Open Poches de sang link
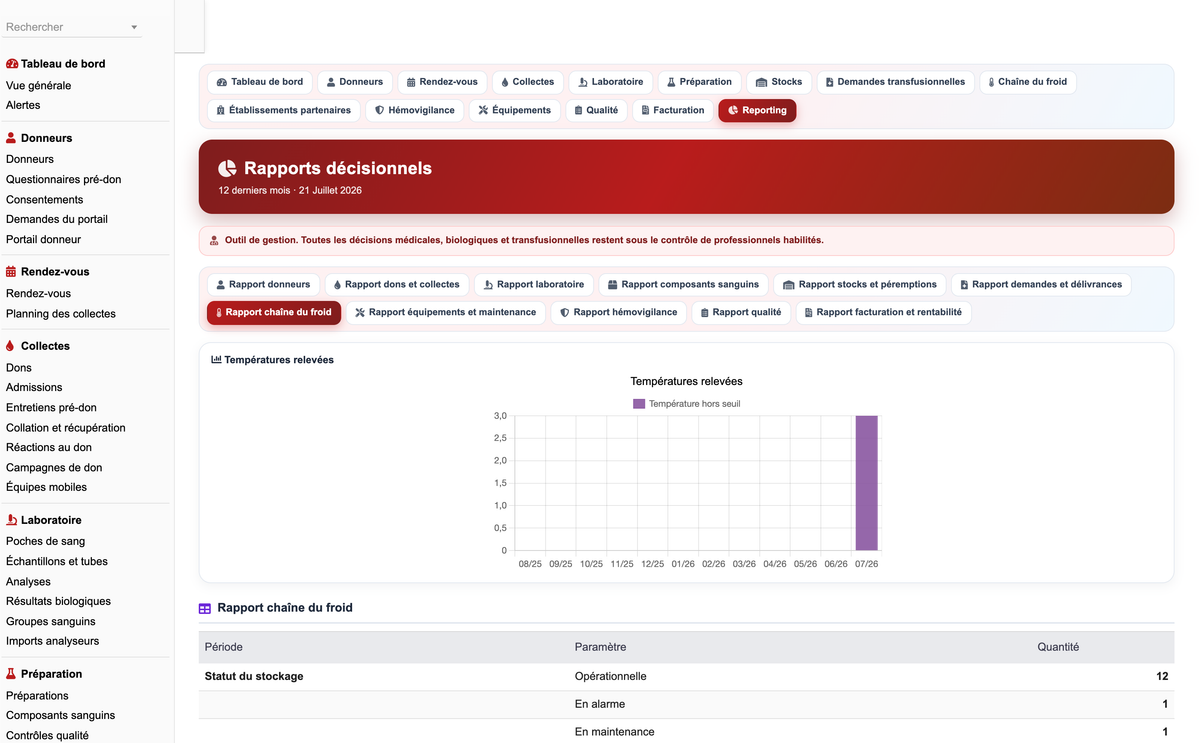Viewport: 1200px width, 743px height. pyautogui.click(x=46, y=541)
